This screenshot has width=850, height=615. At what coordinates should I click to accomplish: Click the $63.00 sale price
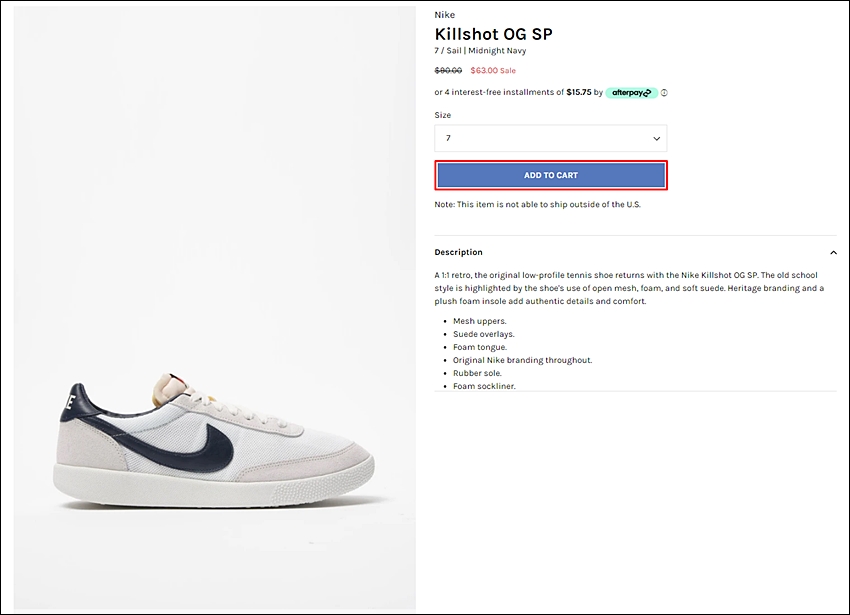[x=484, y=71]
